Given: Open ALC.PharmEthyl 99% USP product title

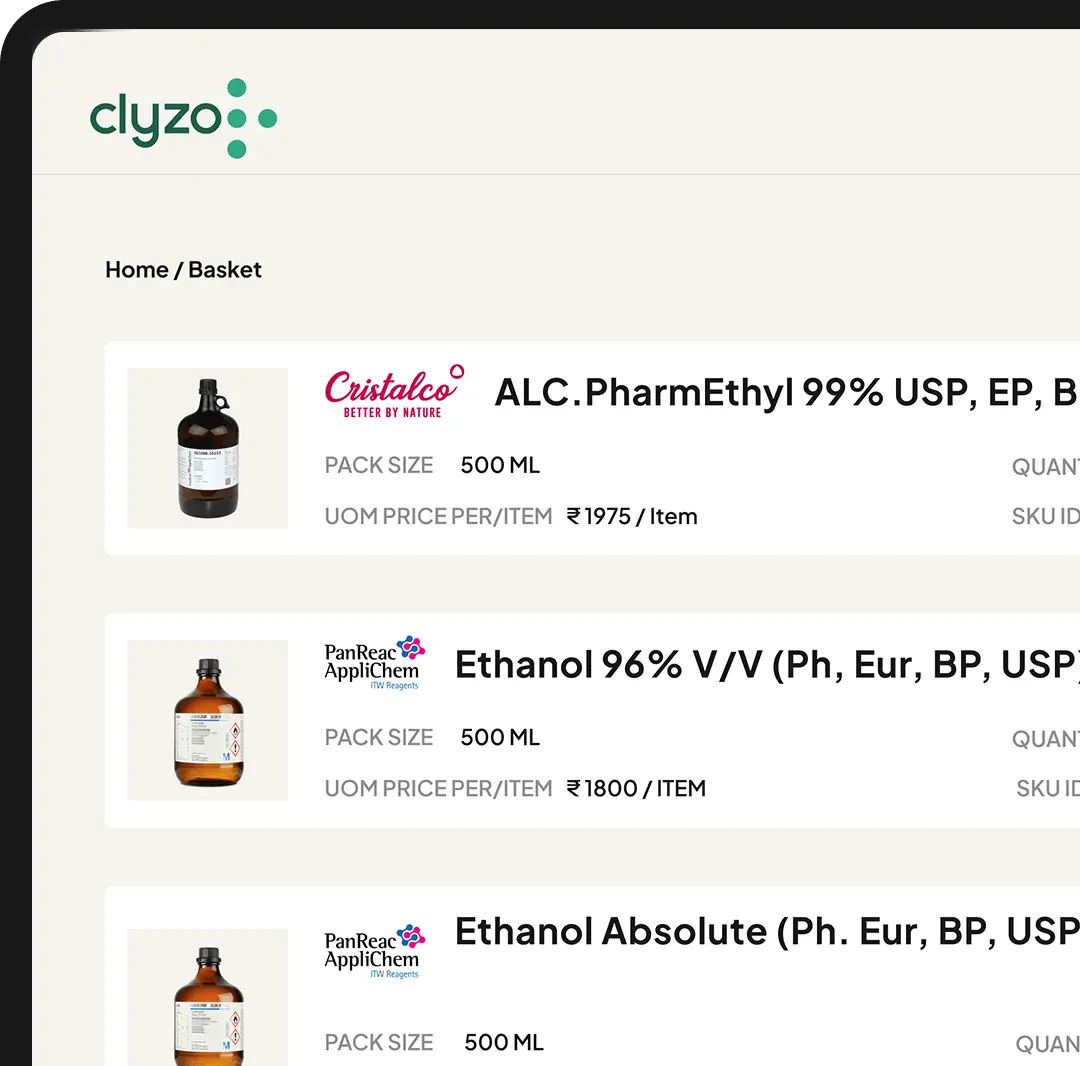Looking at the screenshot, I should (787, 393).
